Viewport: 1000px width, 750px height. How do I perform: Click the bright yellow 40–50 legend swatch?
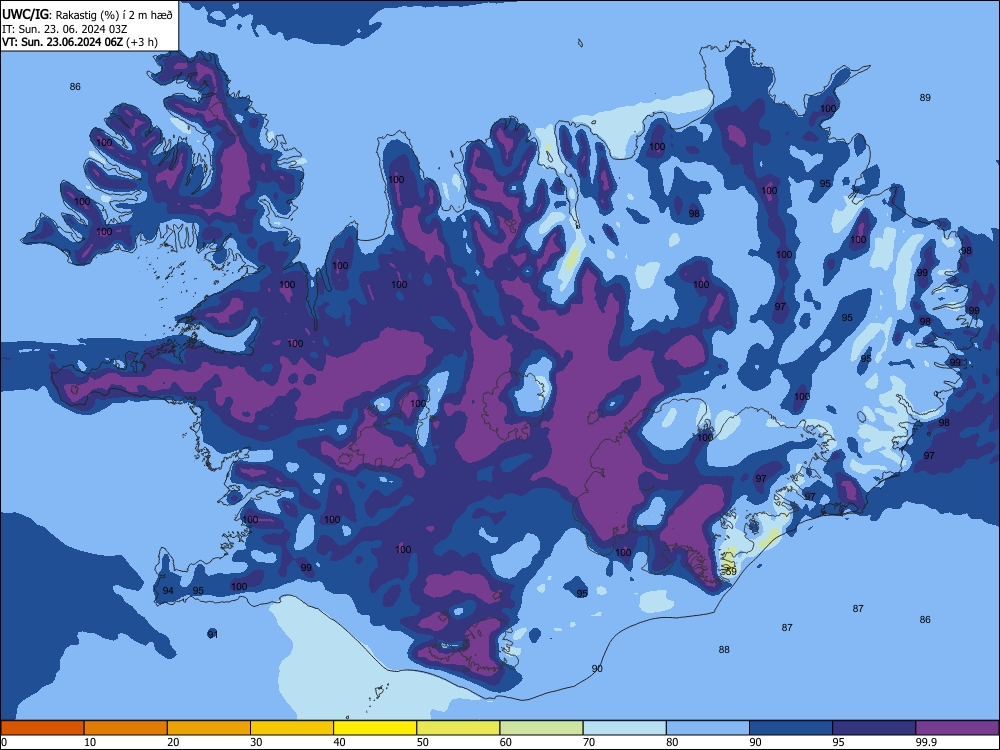tap(375, 728)
